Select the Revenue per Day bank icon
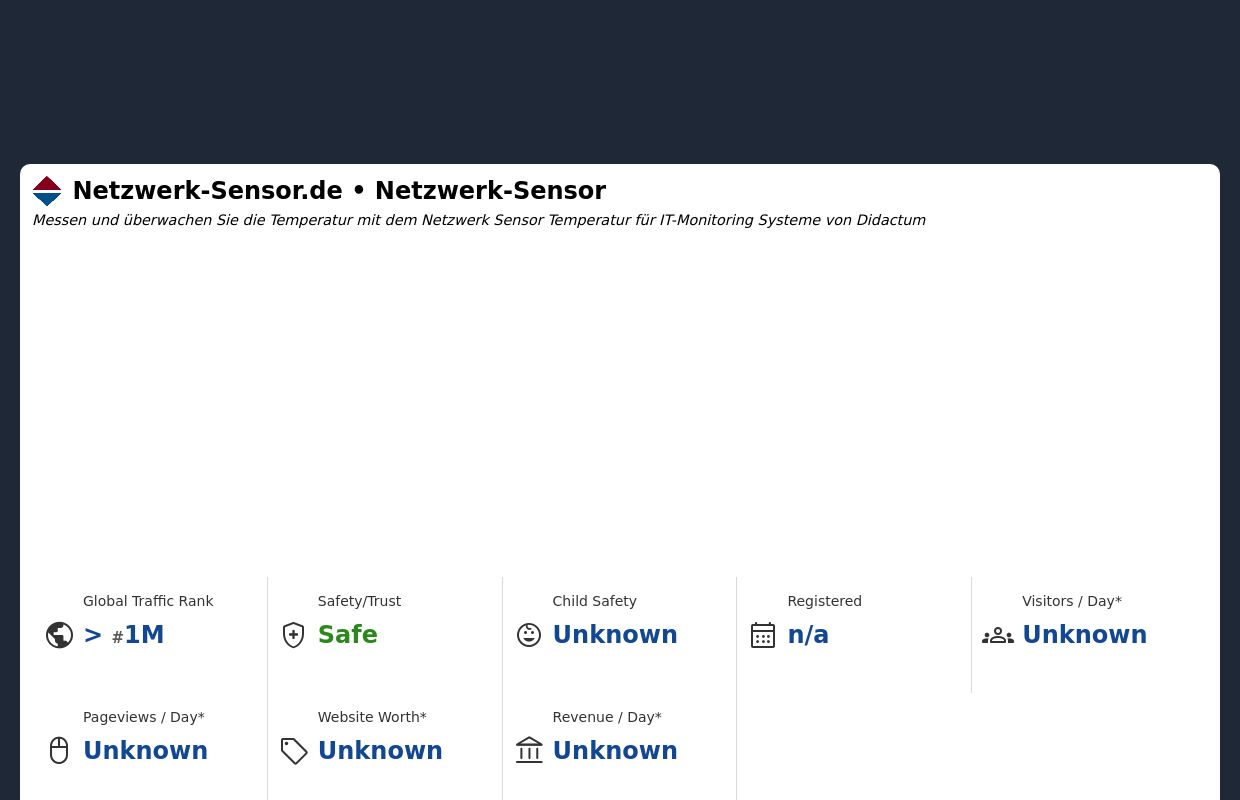The height and width of the screenshot is (800, 1240). [x=528, y=750]
